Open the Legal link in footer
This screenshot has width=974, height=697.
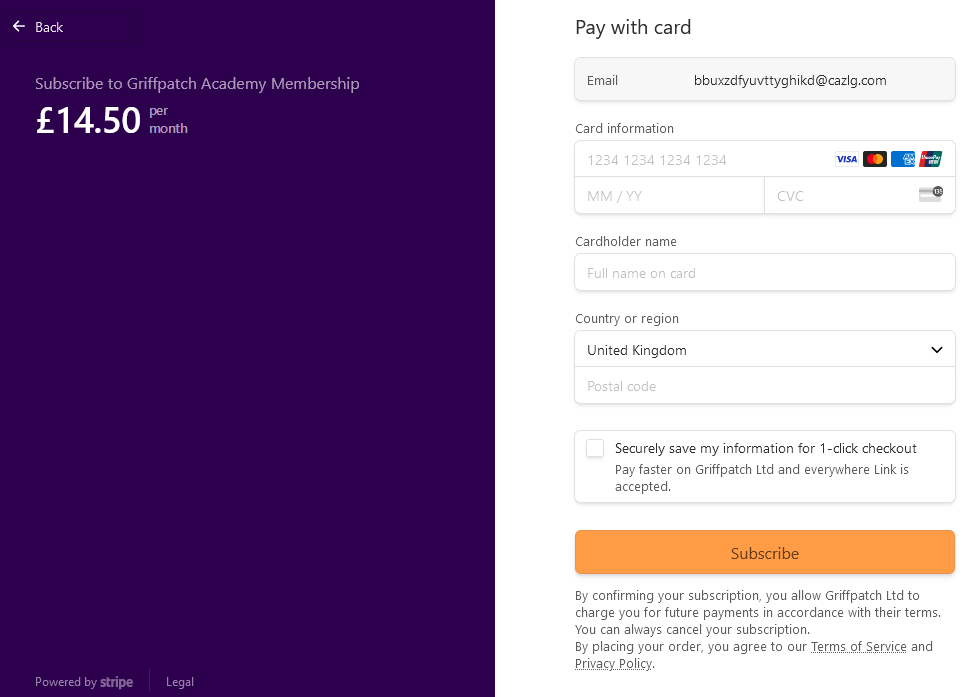tap(180, 682)
